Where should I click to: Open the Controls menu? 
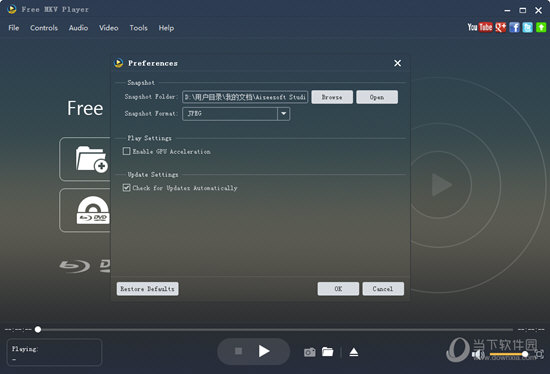pos(44,28)
